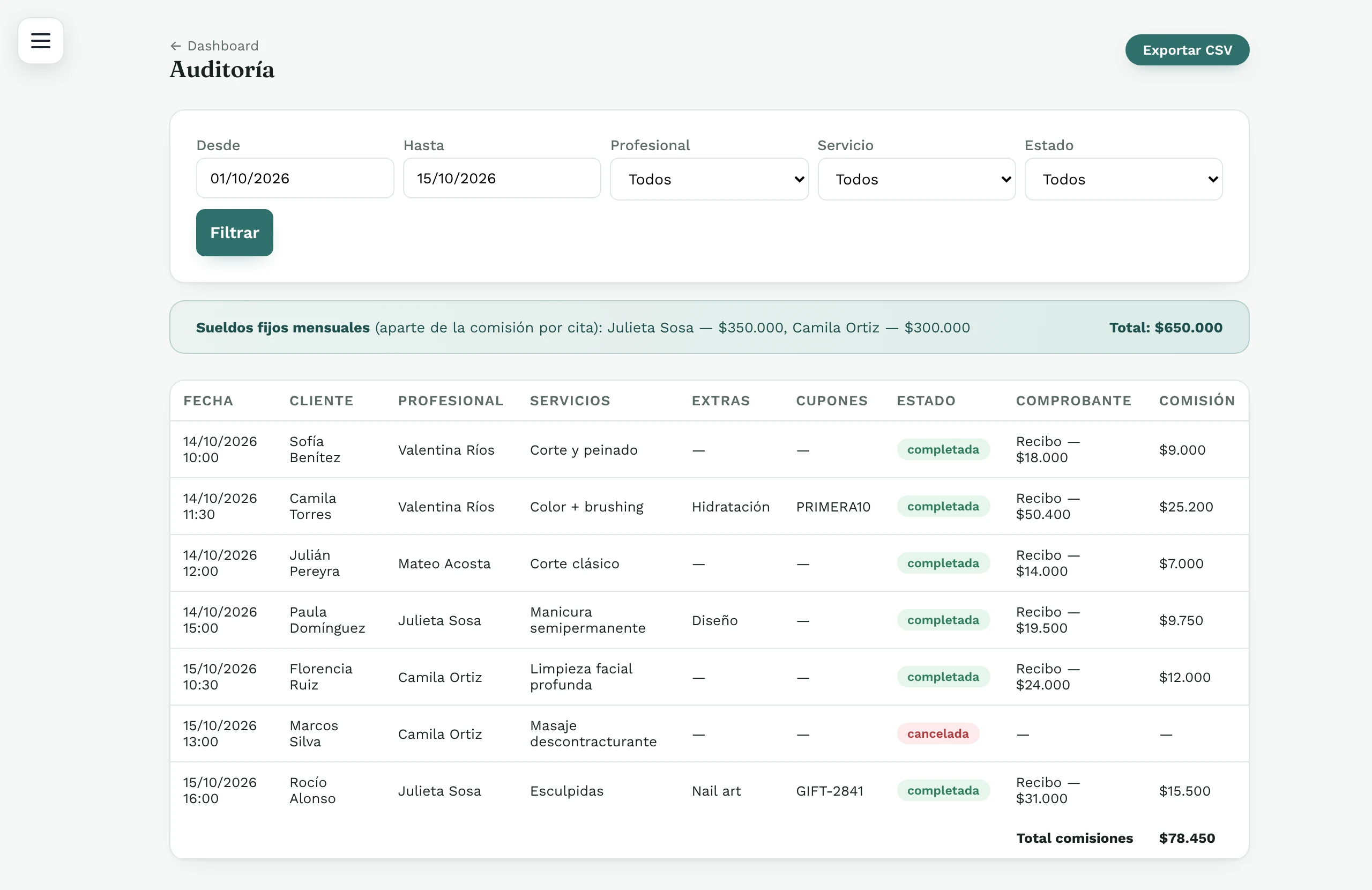Open the hamburger menu

pyautogui.click(x=40, y=40)
